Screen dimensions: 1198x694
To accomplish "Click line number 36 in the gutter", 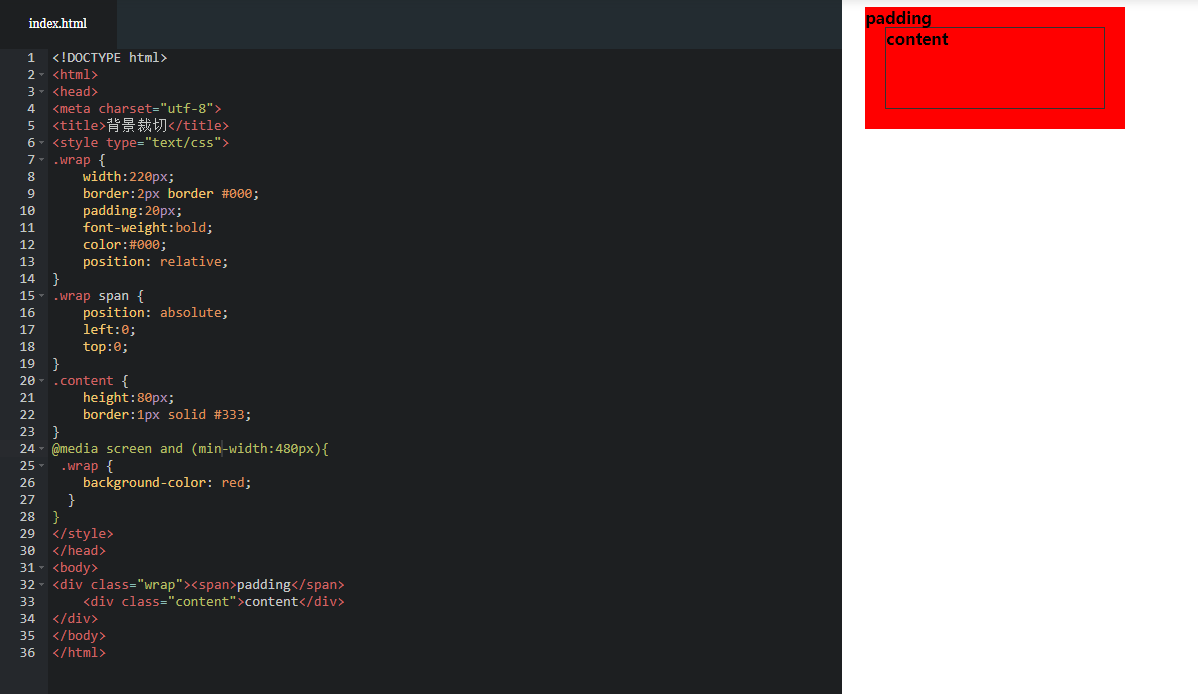I will tap(28, 653).
